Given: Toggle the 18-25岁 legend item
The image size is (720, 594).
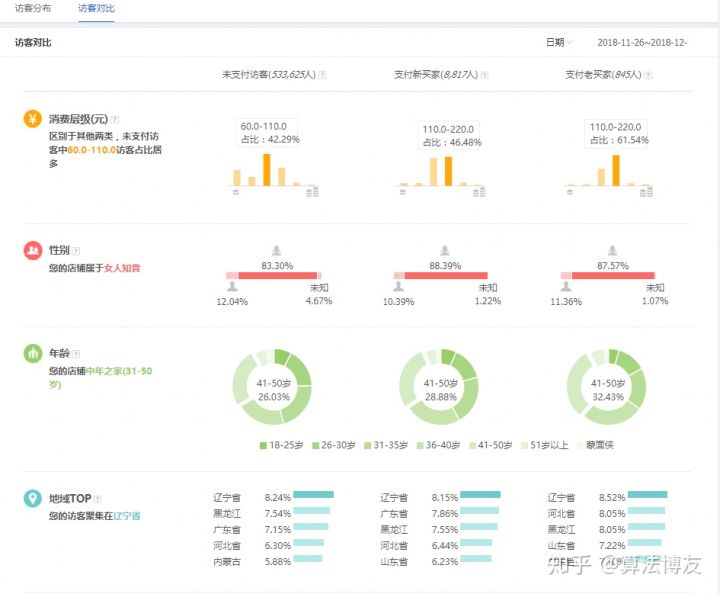Looking at the screenshot, I should 282,445.
